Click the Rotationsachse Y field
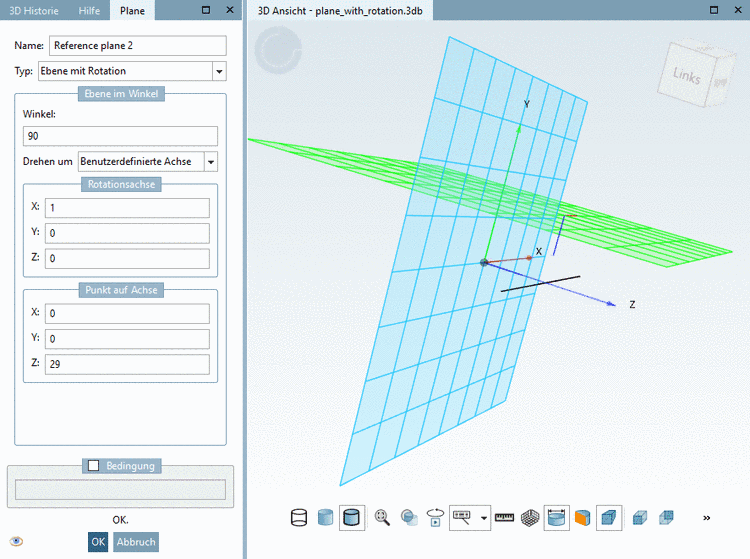Viewport: 750px width, 559px height. [127, 233]
